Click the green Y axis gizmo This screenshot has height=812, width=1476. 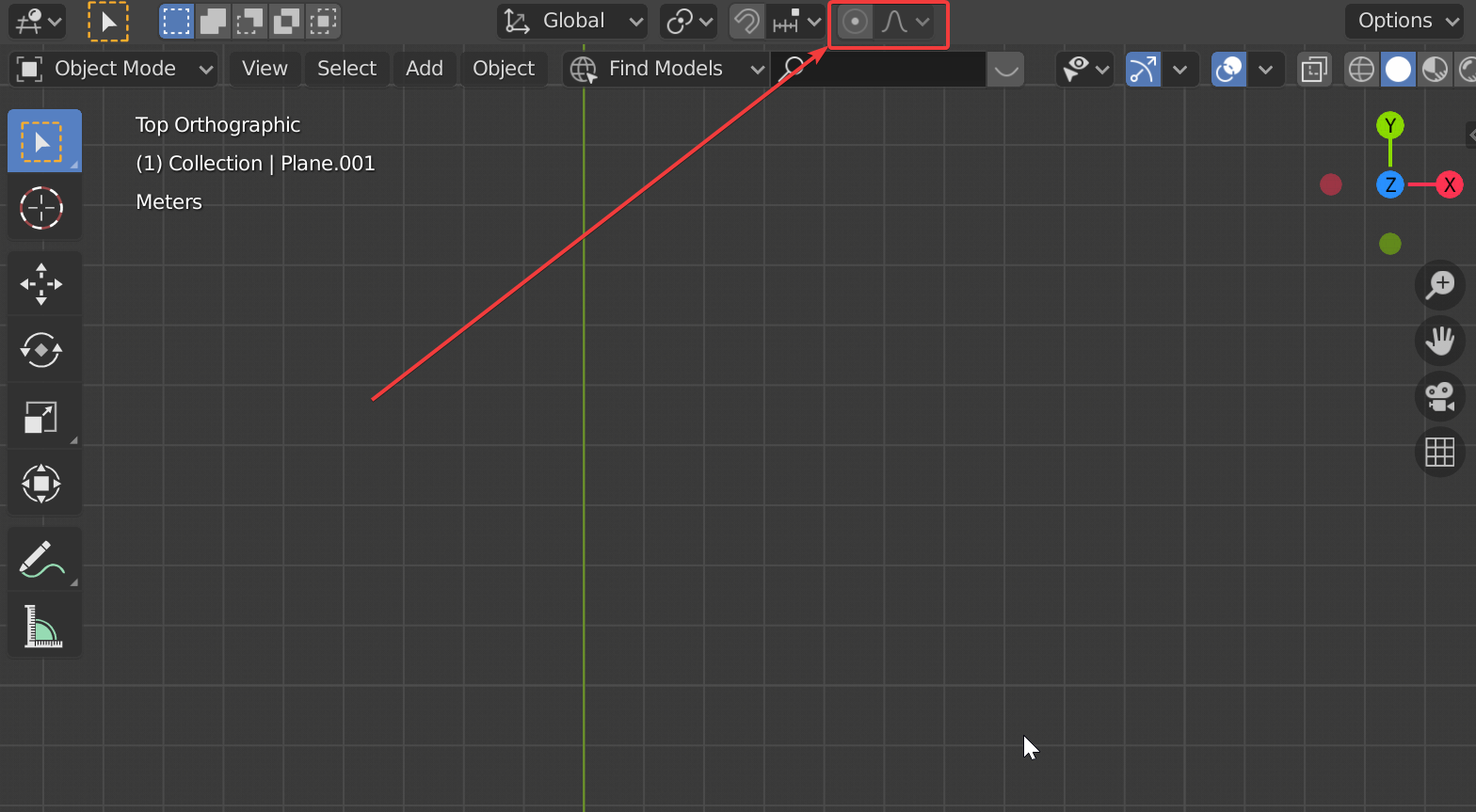[1389, 125]
